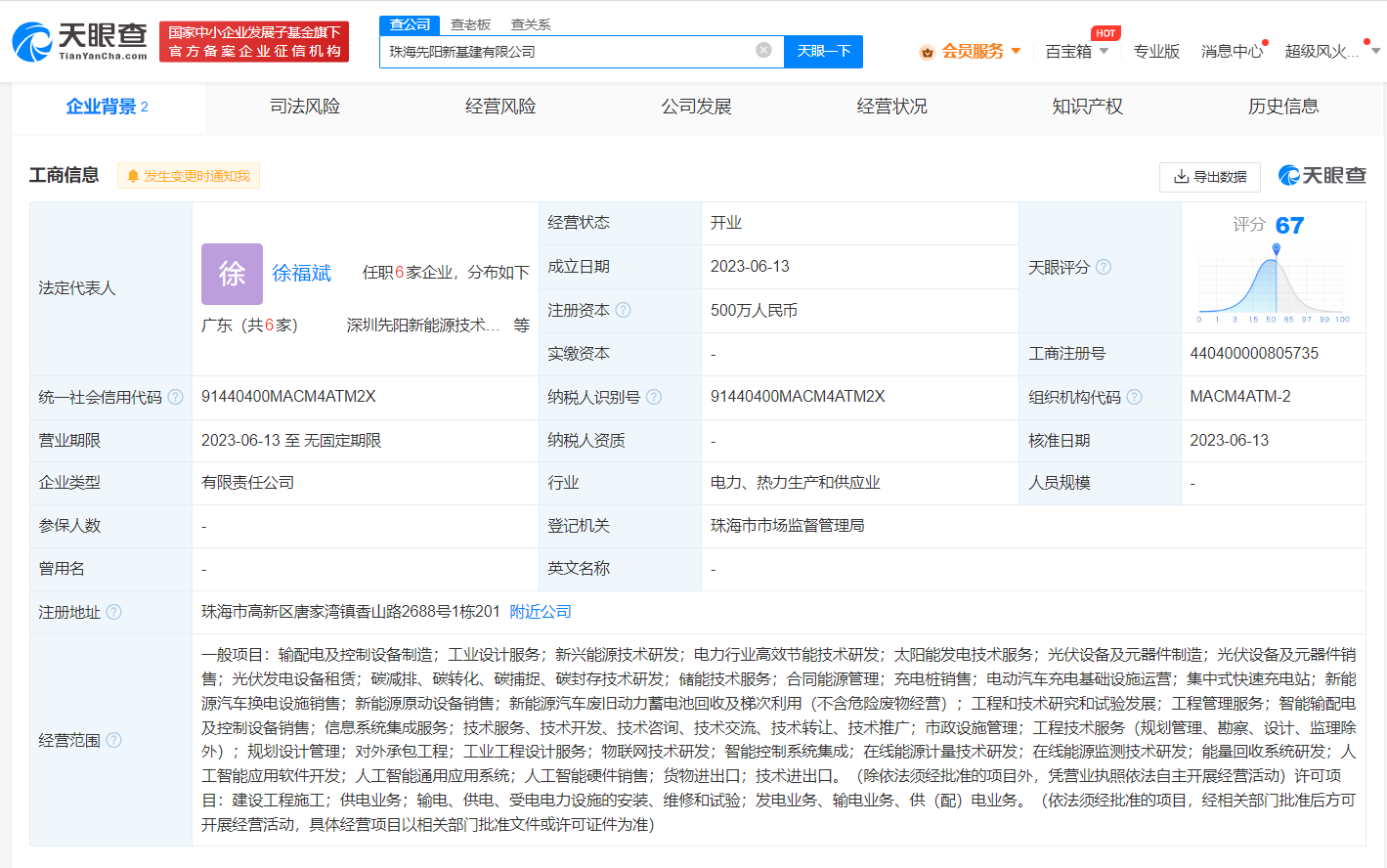Click the help icon next to 纳税人识别号
1387x868 pixels.
(654, 397)
